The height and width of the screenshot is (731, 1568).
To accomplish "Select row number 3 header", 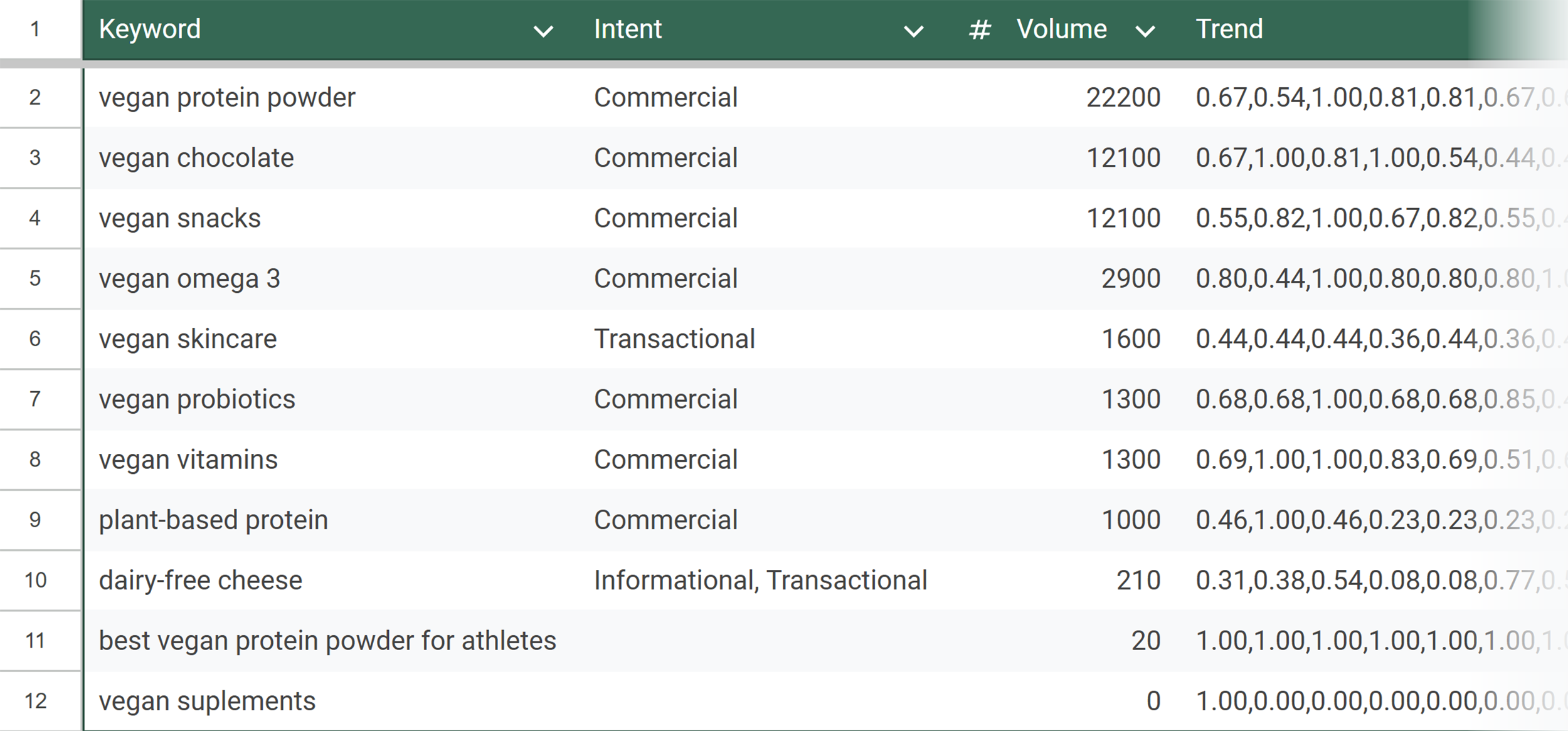I will pos(35,158).
